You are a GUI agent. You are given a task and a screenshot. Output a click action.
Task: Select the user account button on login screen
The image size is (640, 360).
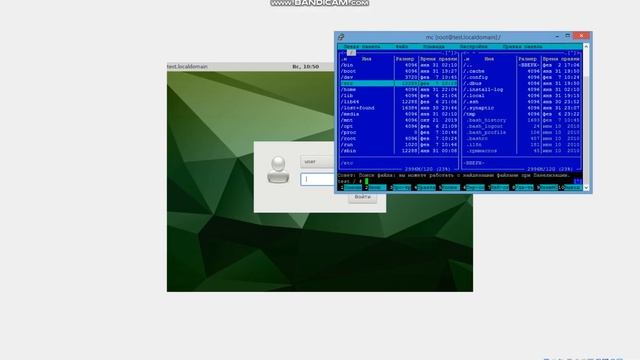tap(318, 162)
